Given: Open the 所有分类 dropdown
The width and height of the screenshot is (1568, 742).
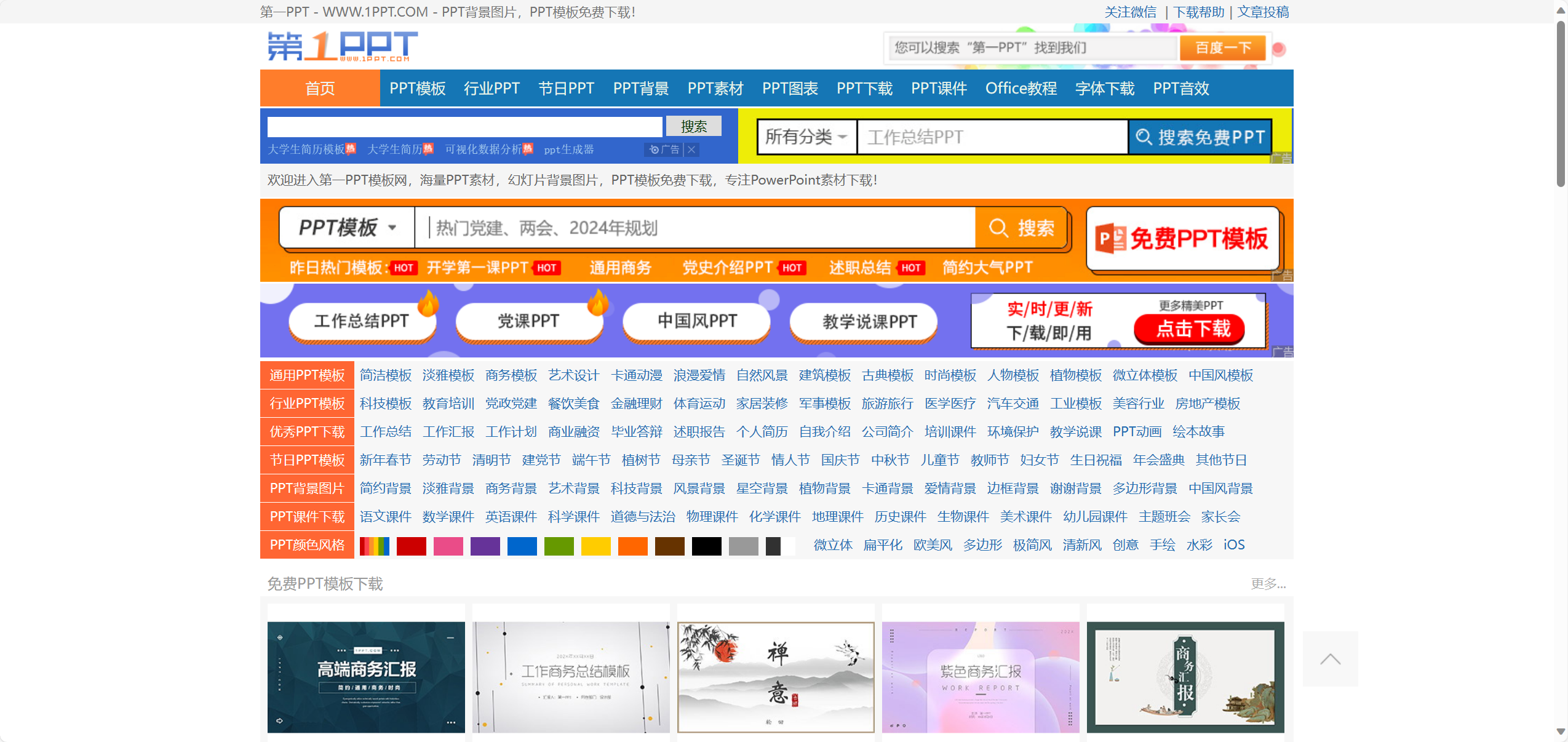Looking at the screenshot, I should coord(806,137).
